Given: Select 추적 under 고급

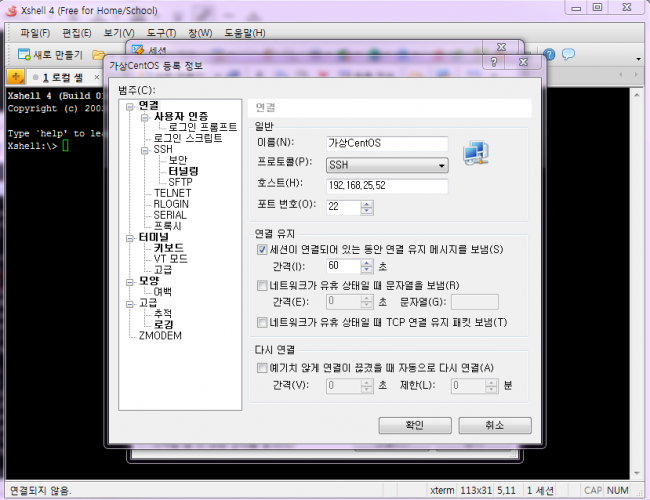Looking at the screenshot, I should (162, 314).
